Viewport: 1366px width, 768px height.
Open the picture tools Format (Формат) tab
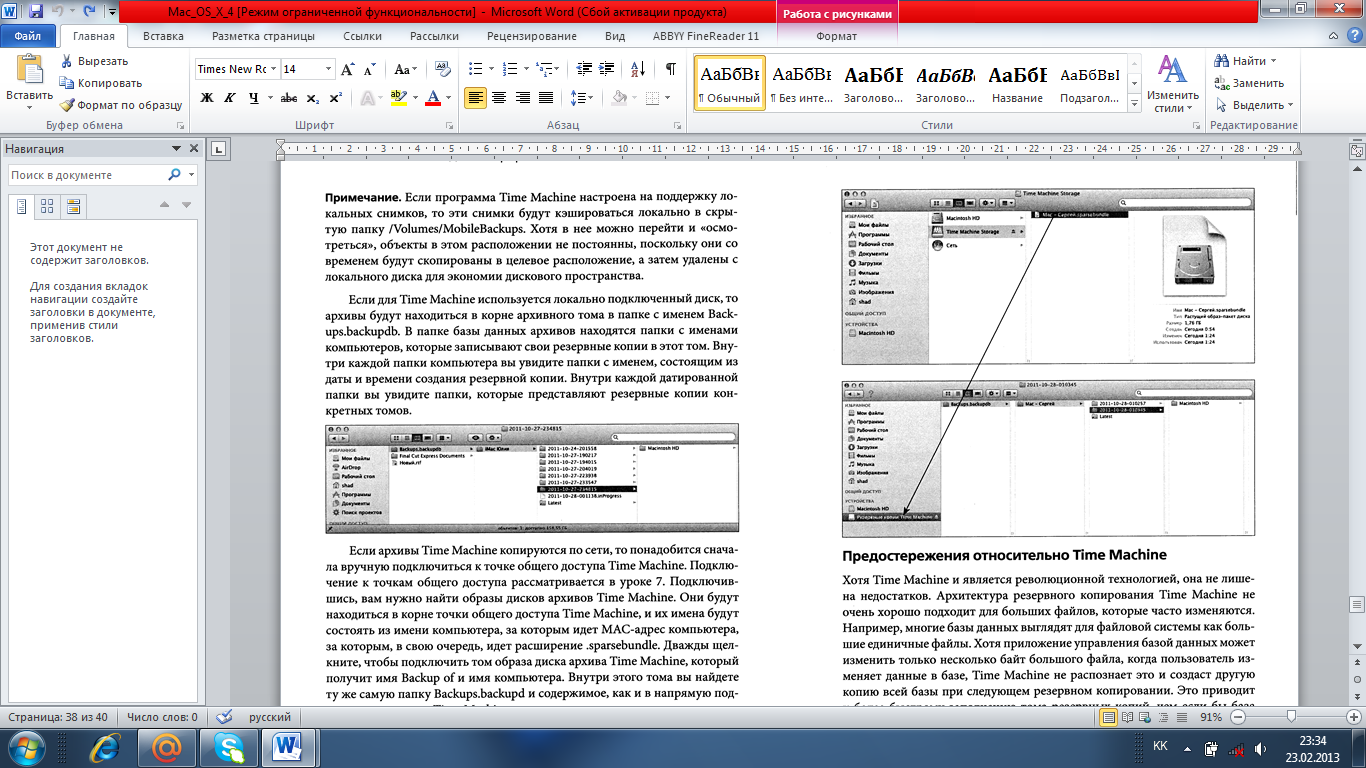tap(836, 36)
